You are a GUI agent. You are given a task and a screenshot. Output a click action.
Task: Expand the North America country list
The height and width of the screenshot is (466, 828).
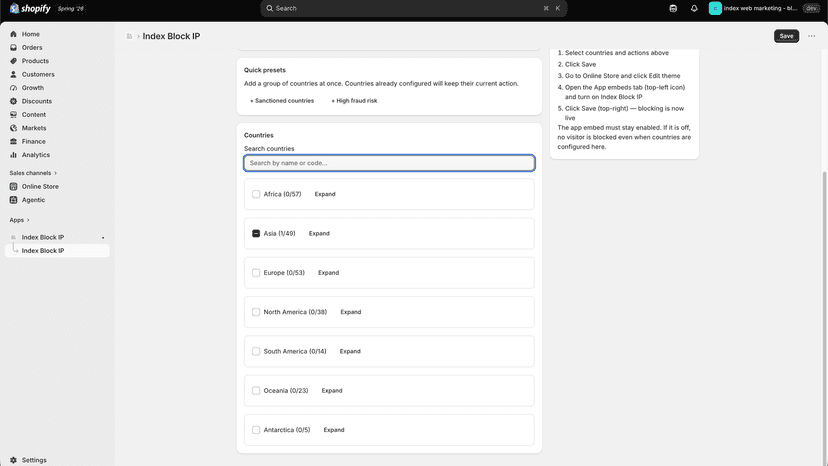pyautogui.click(x=351, y=312)
